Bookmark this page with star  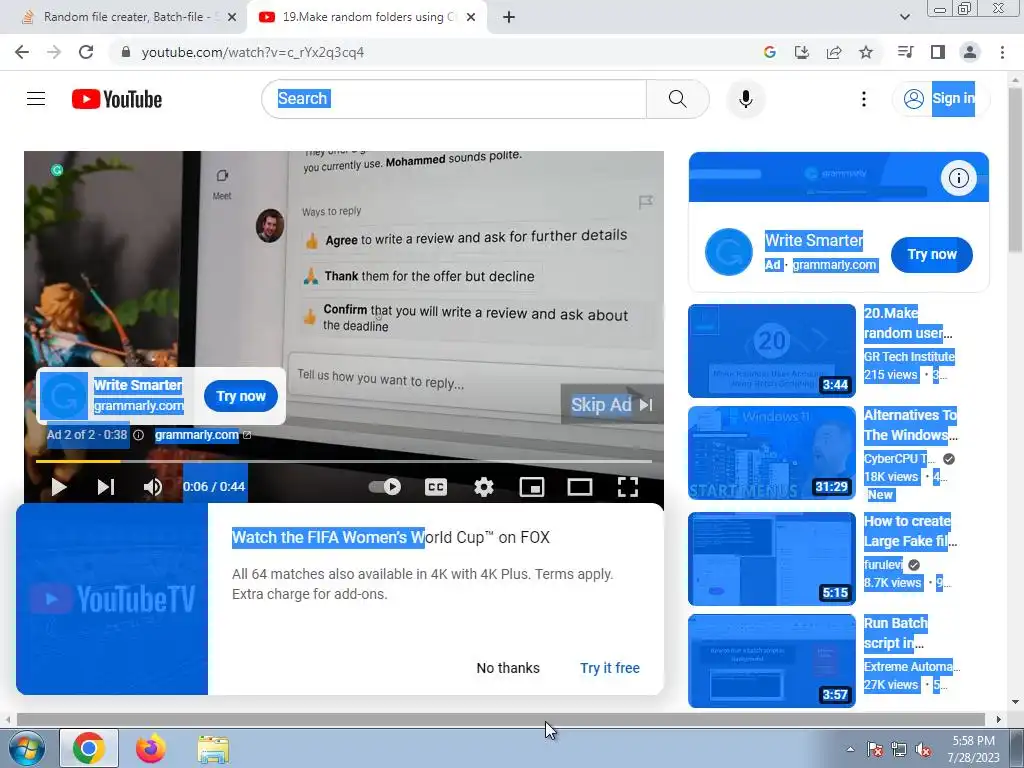pos(866,52)
